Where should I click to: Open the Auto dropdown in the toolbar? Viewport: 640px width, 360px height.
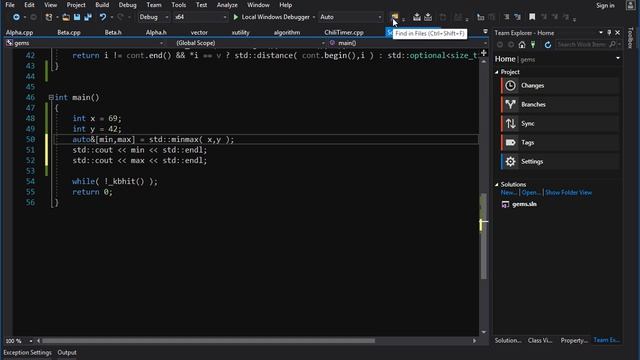pyautogui.click(x=351, y=17)
